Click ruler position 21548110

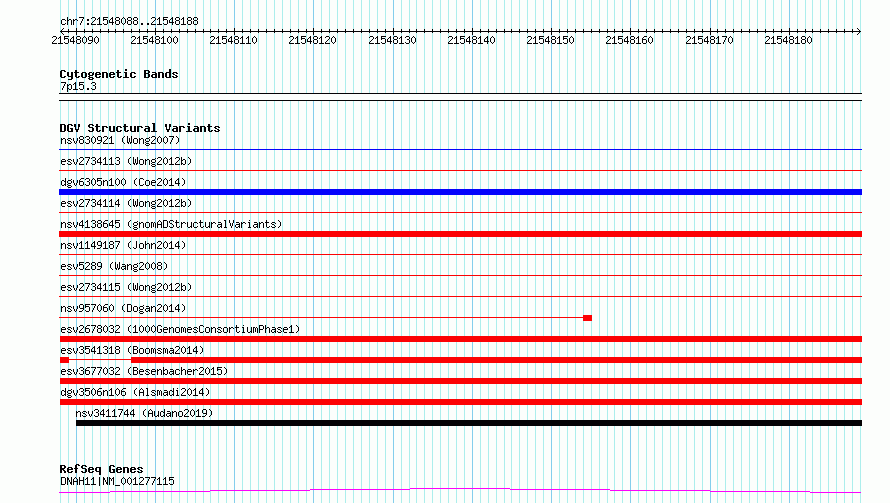(x=233, y=40)
